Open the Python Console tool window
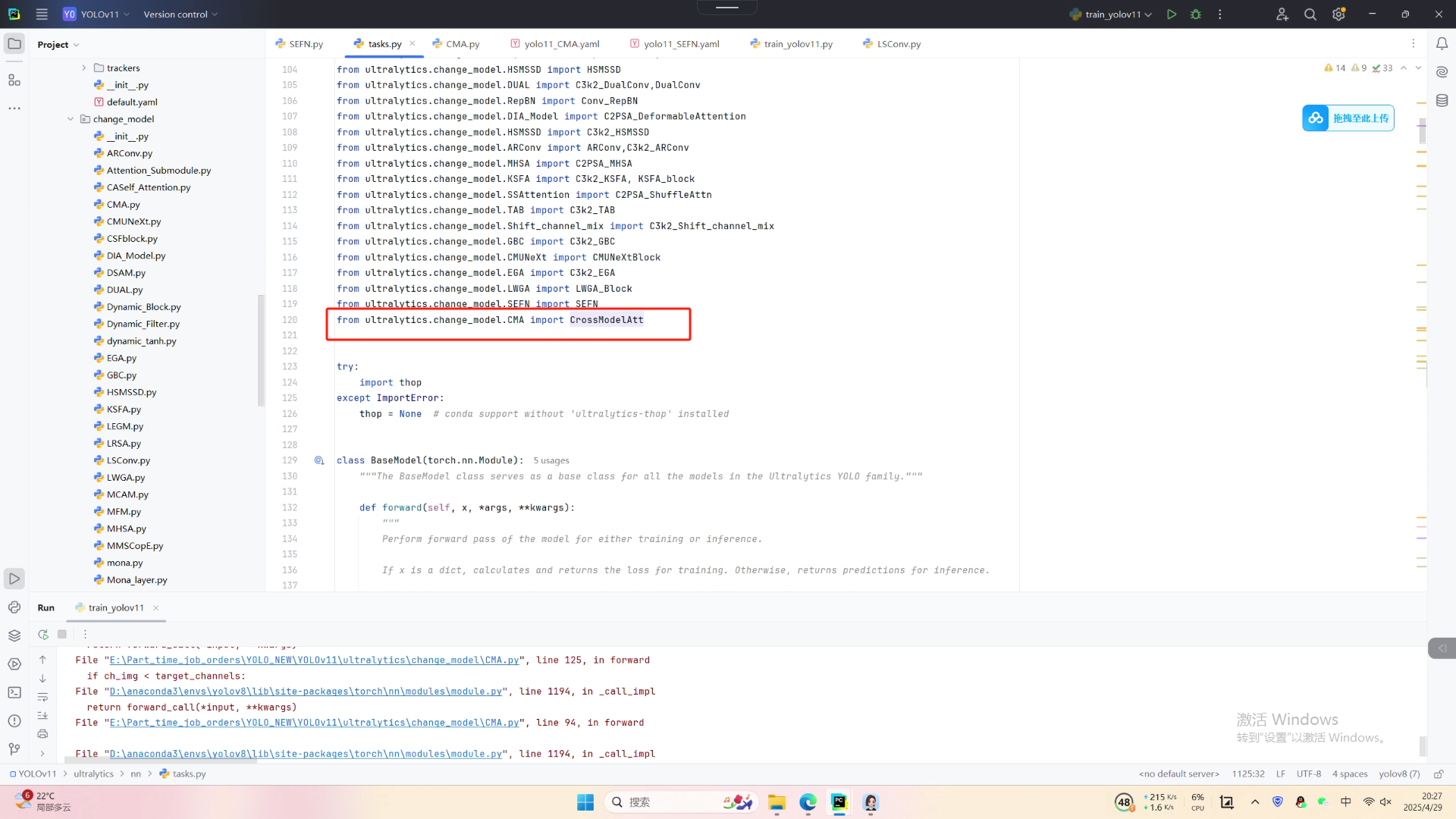This screenshot has height=819, width=1456. 14,607
